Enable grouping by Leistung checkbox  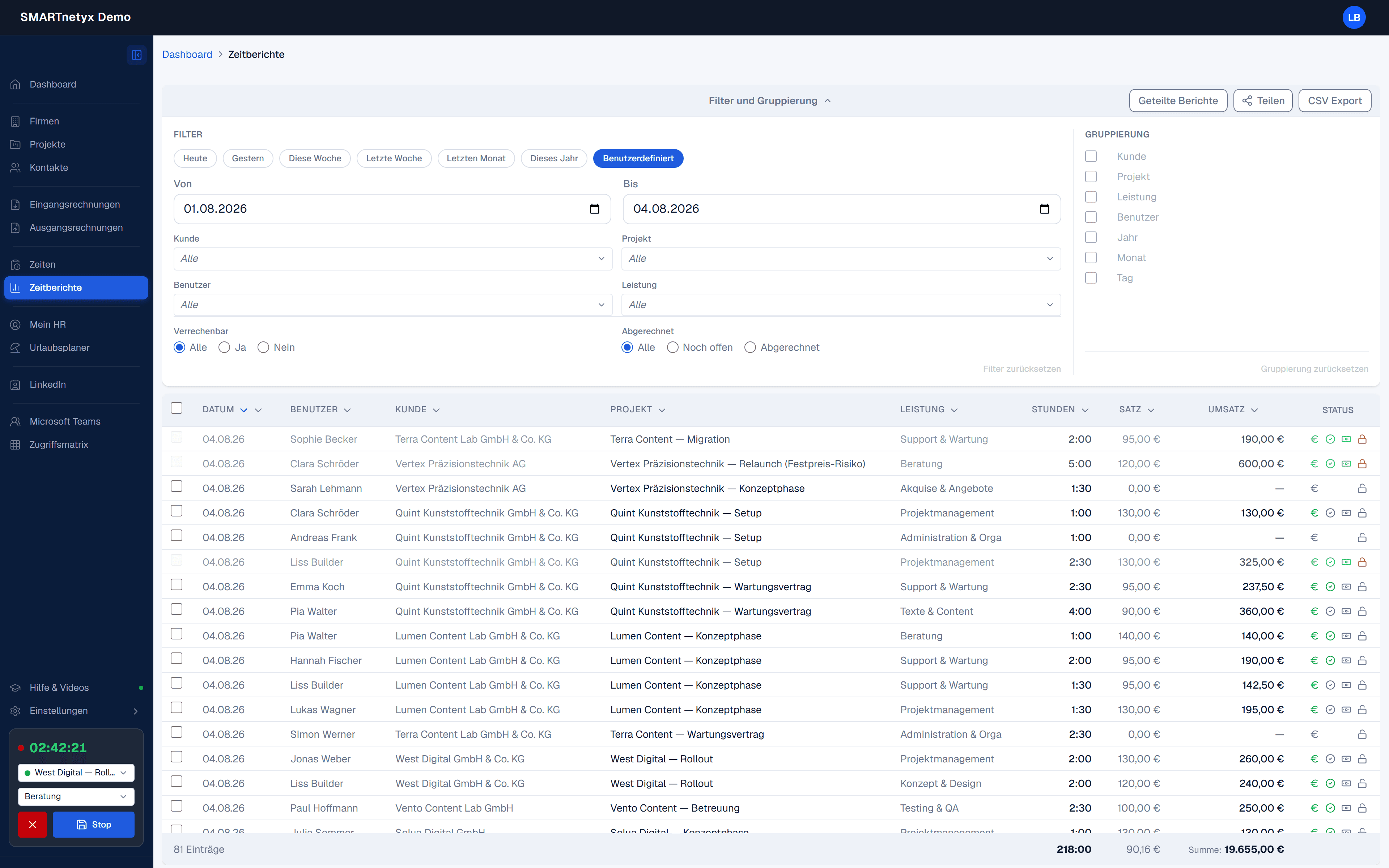pos(1091,197)
